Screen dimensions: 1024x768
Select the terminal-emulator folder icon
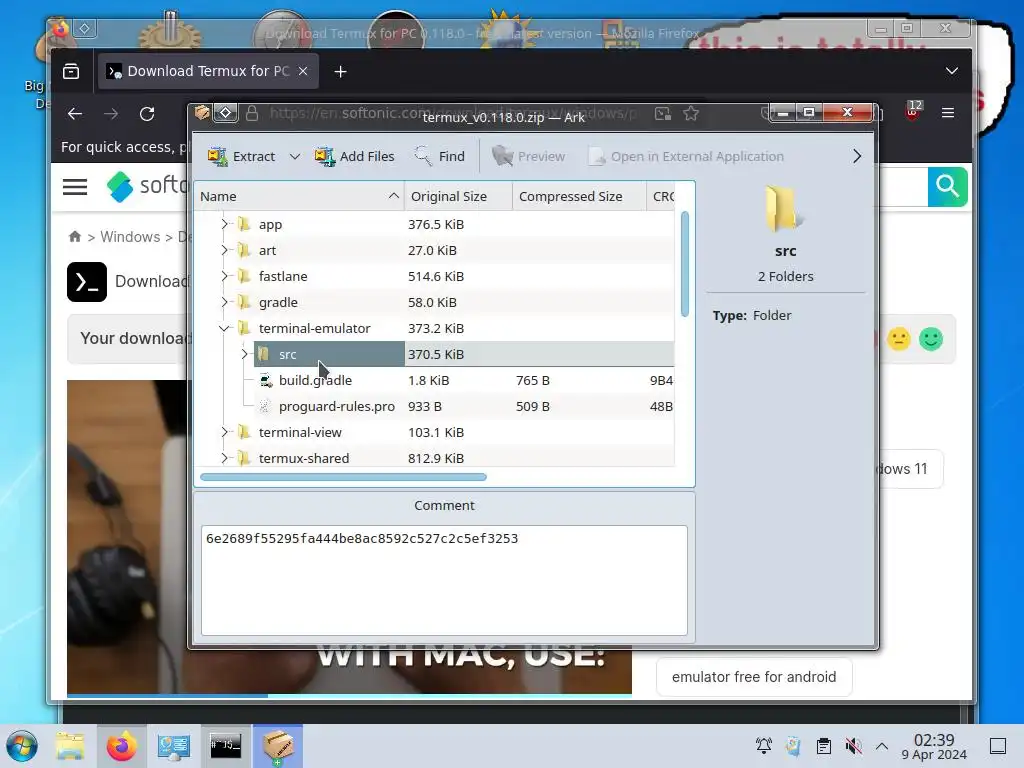pyautogui.click(x=244, y=328)
